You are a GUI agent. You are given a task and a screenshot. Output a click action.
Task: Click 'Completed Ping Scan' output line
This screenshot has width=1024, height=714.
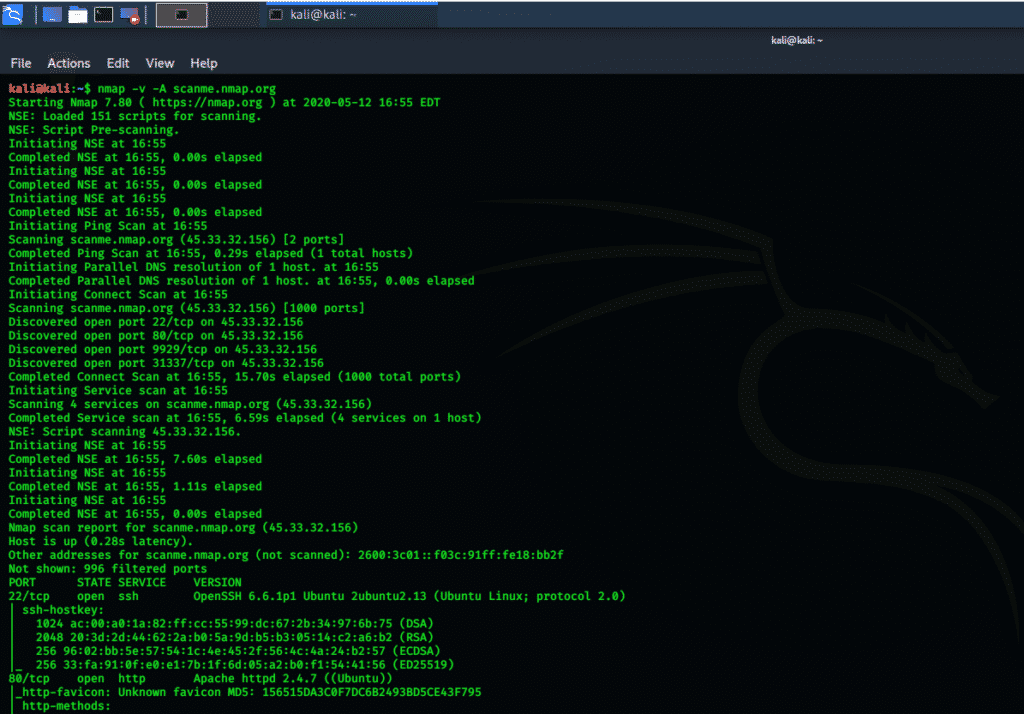210,253
